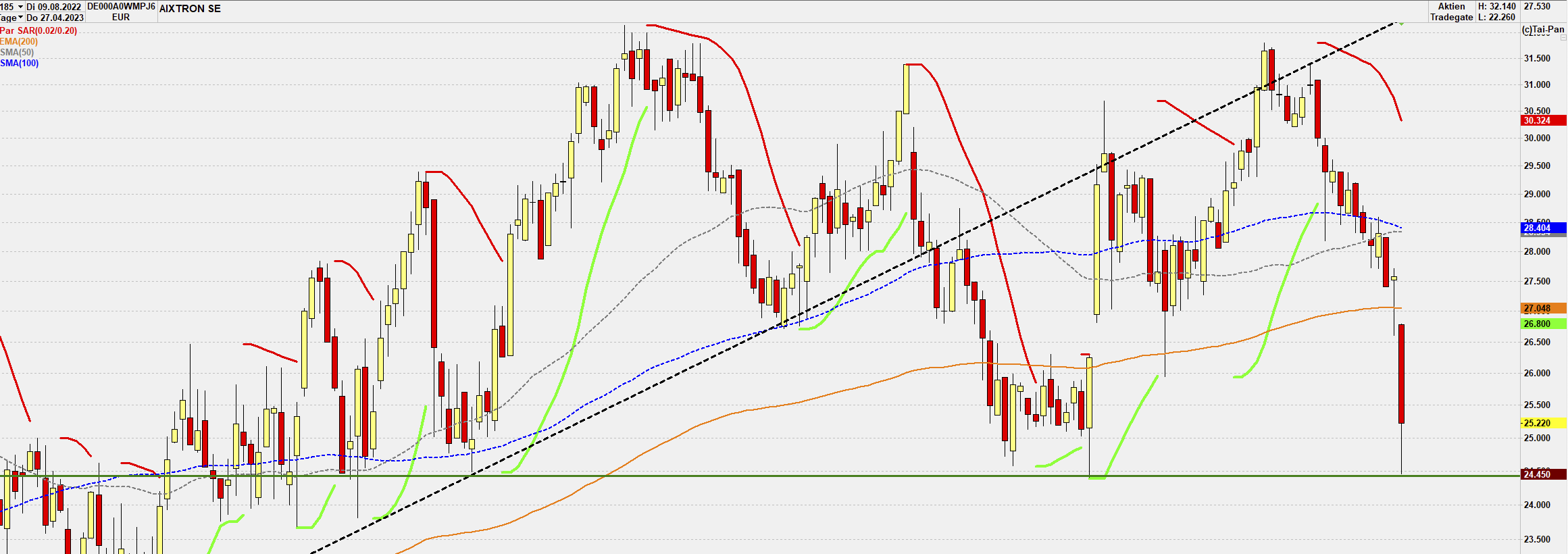Click the Aktien instrument type label
The width and height of the screenshot is (1568, 554).
[x=1451, y=7]
